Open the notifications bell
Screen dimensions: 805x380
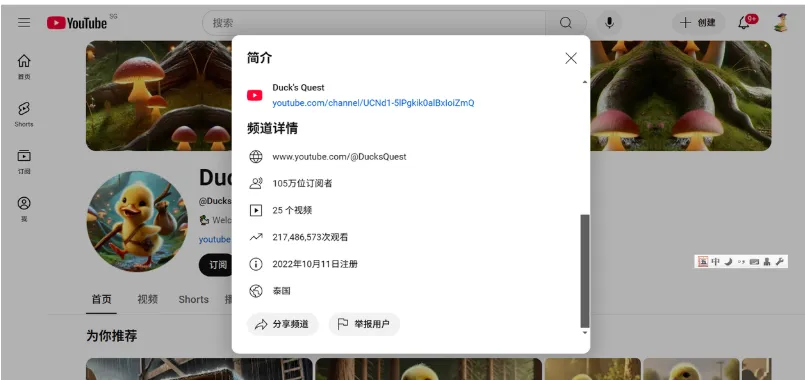pos(743,23)
